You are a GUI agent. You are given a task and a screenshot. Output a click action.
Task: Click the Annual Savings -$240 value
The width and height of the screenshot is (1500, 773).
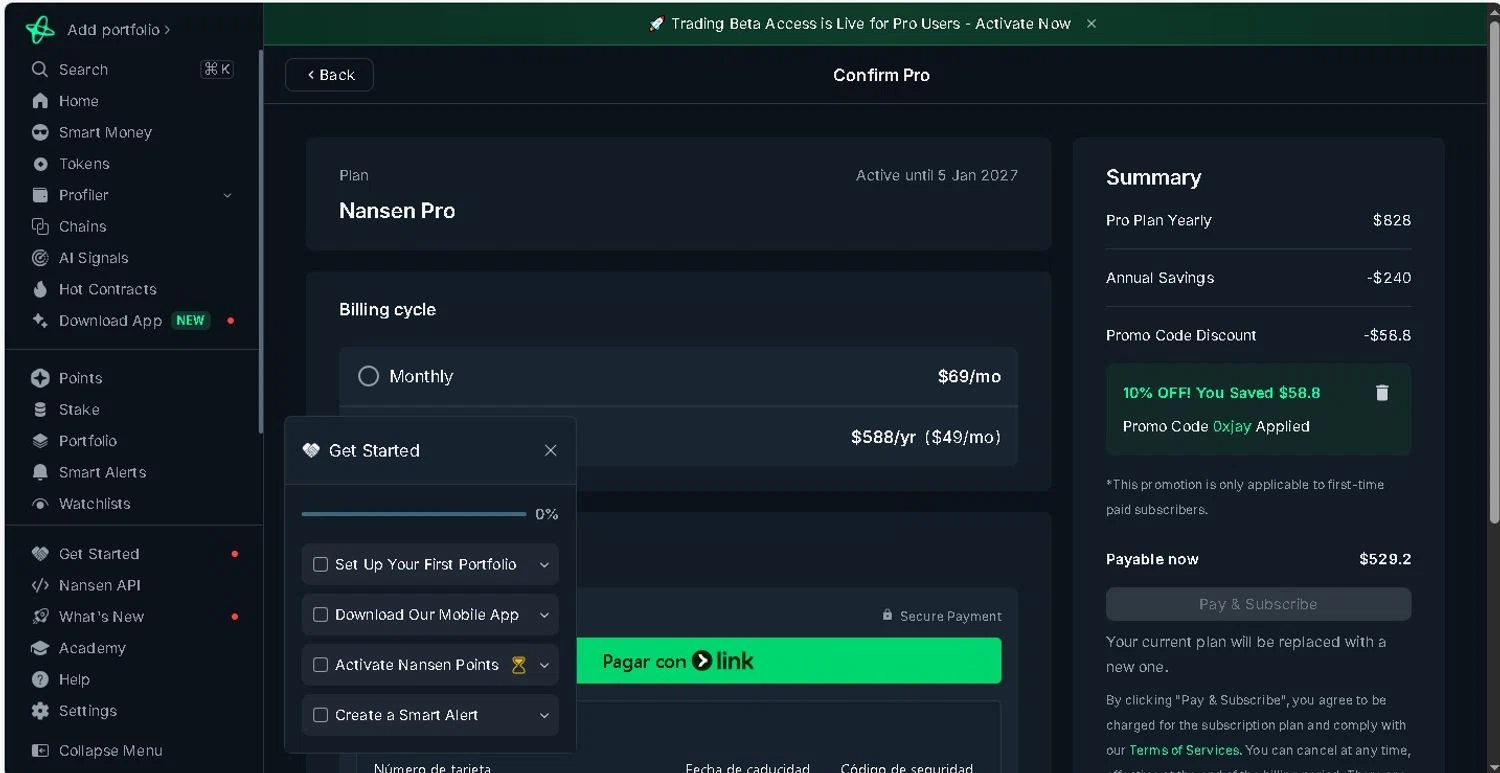click(x=1389, y=278)
